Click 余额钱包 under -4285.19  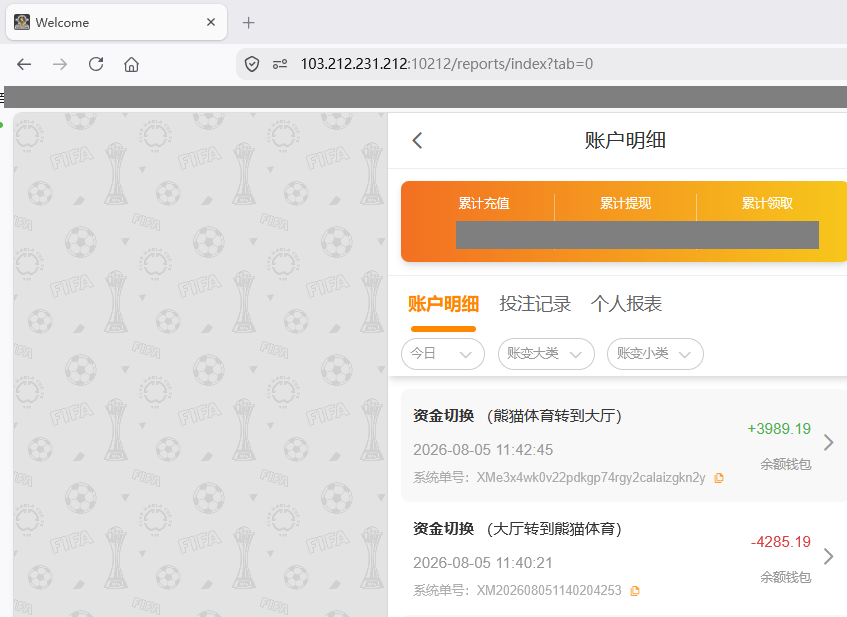785,578
